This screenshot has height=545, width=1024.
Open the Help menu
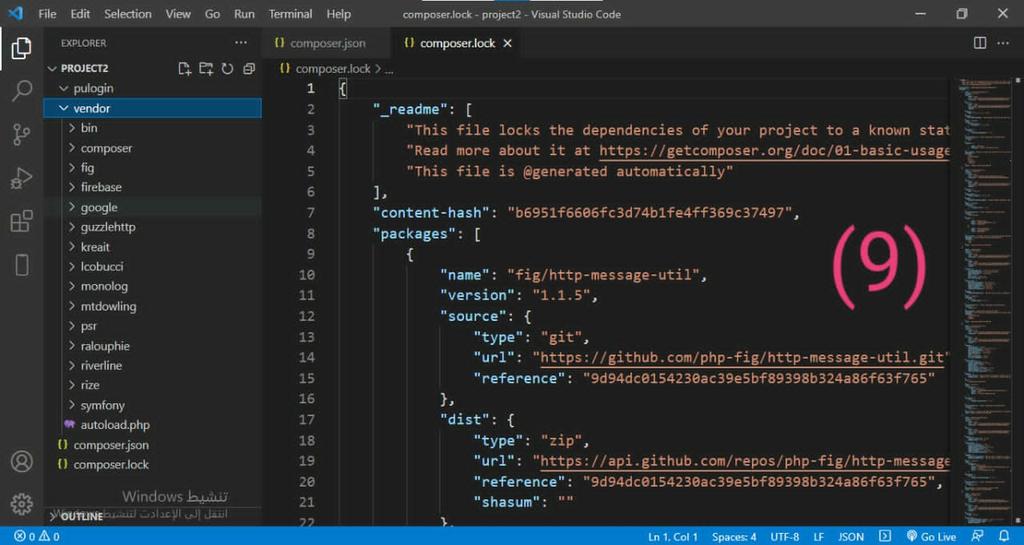338,14
